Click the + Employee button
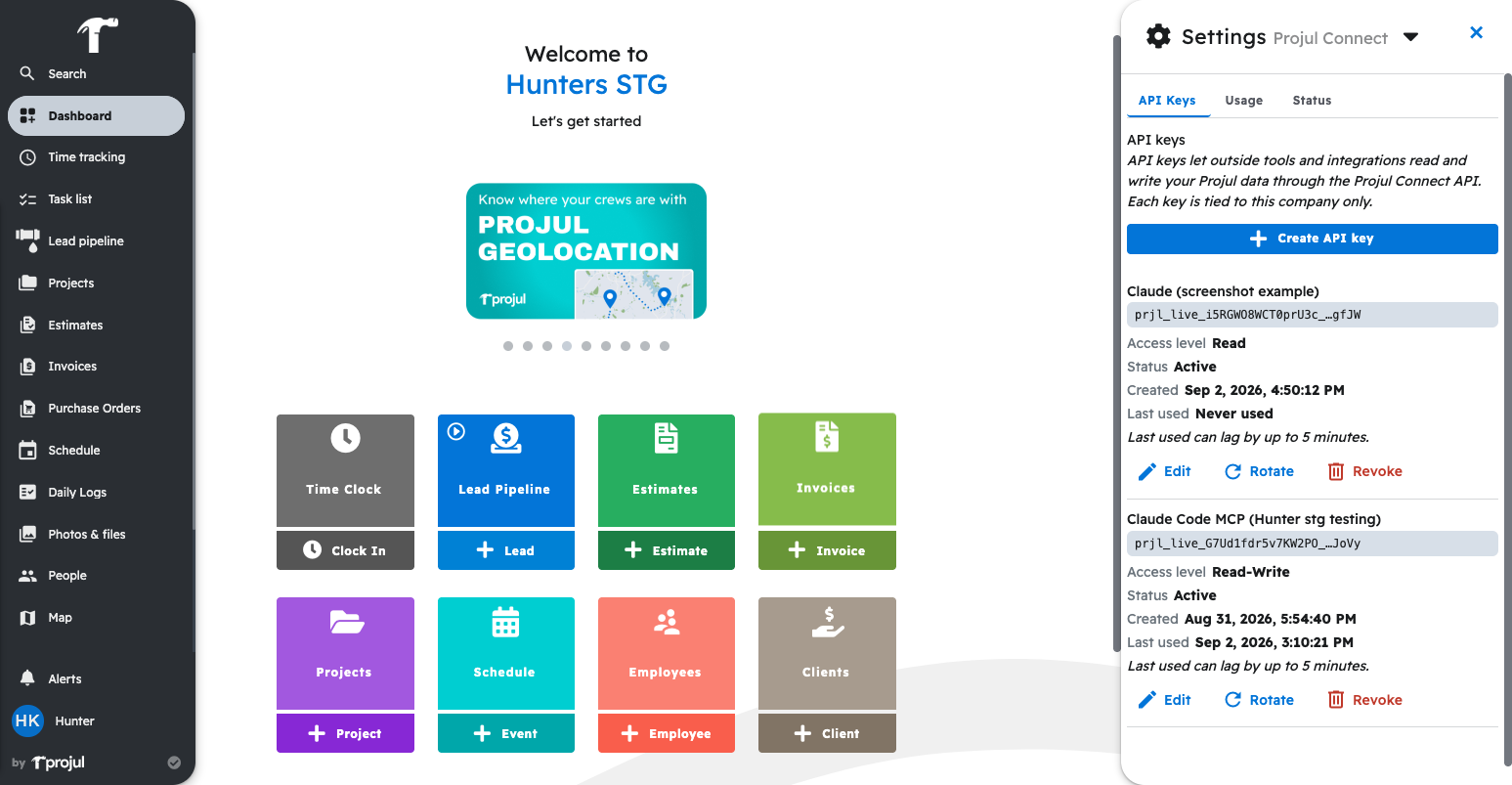The image size is (1512, 785). click(667, 733)
